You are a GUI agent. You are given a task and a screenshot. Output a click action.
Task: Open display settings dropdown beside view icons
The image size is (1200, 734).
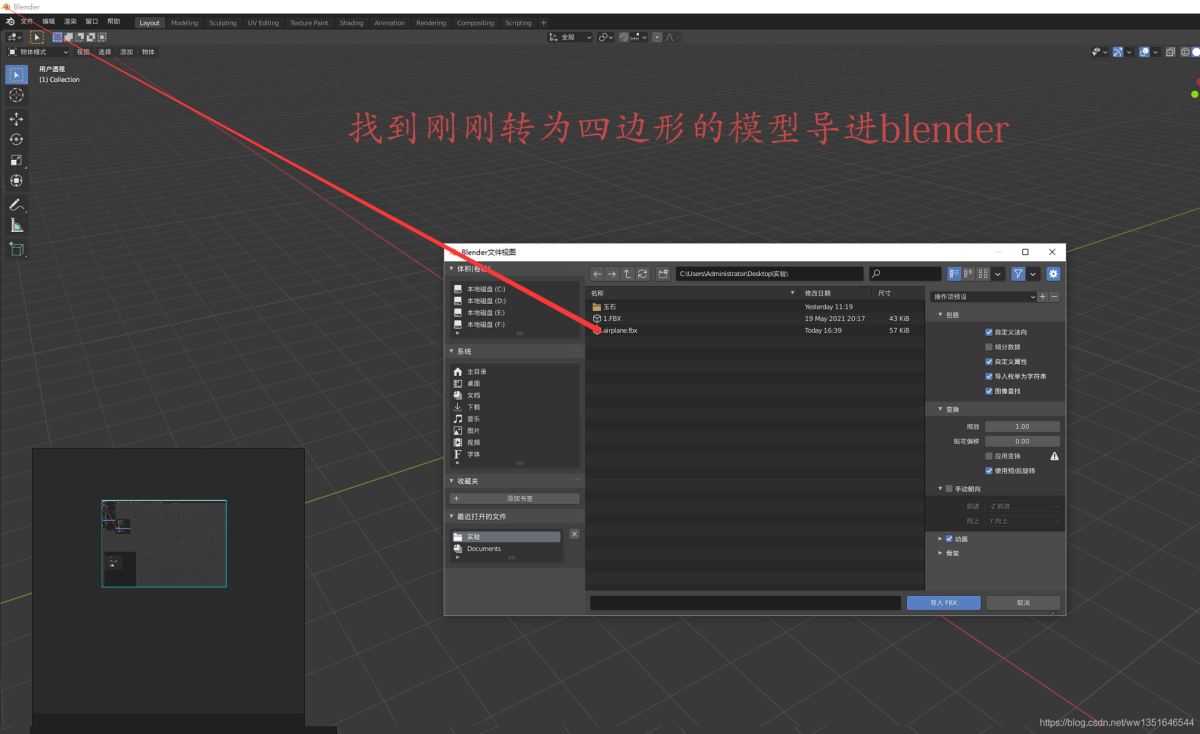click(x=998, y=274)
